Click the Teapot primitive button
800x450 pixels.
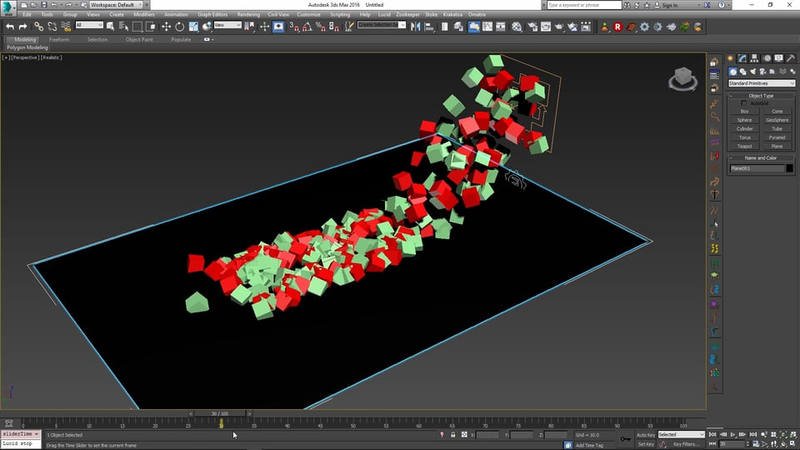(745, 146)
